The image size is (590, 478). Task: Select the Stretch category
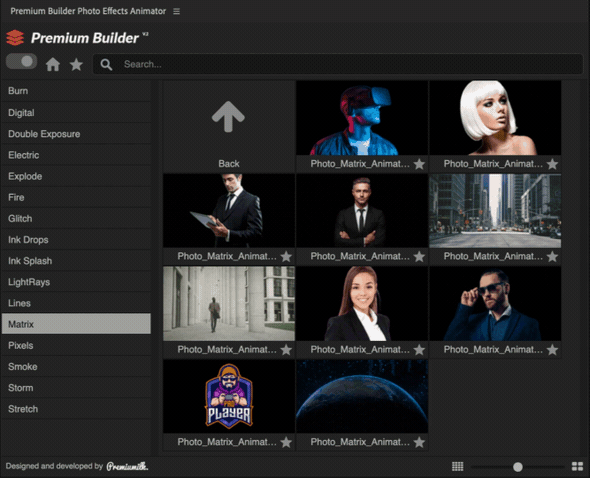[76, 409]
